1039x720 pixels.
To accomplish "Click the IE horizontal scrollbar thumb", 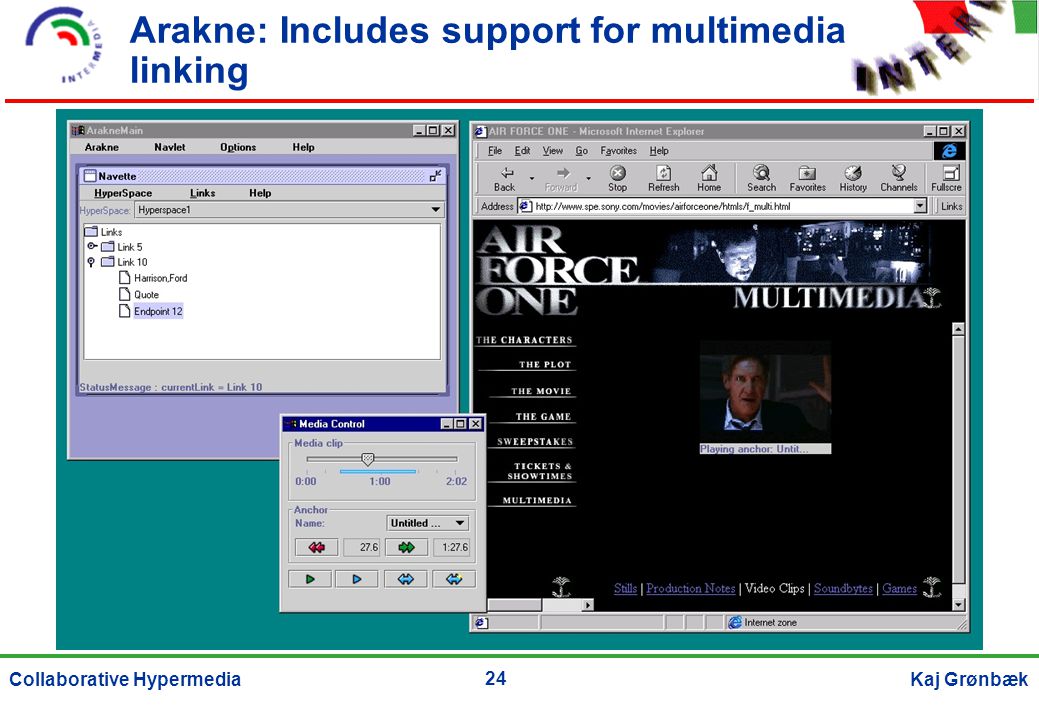I will [514, 605].
